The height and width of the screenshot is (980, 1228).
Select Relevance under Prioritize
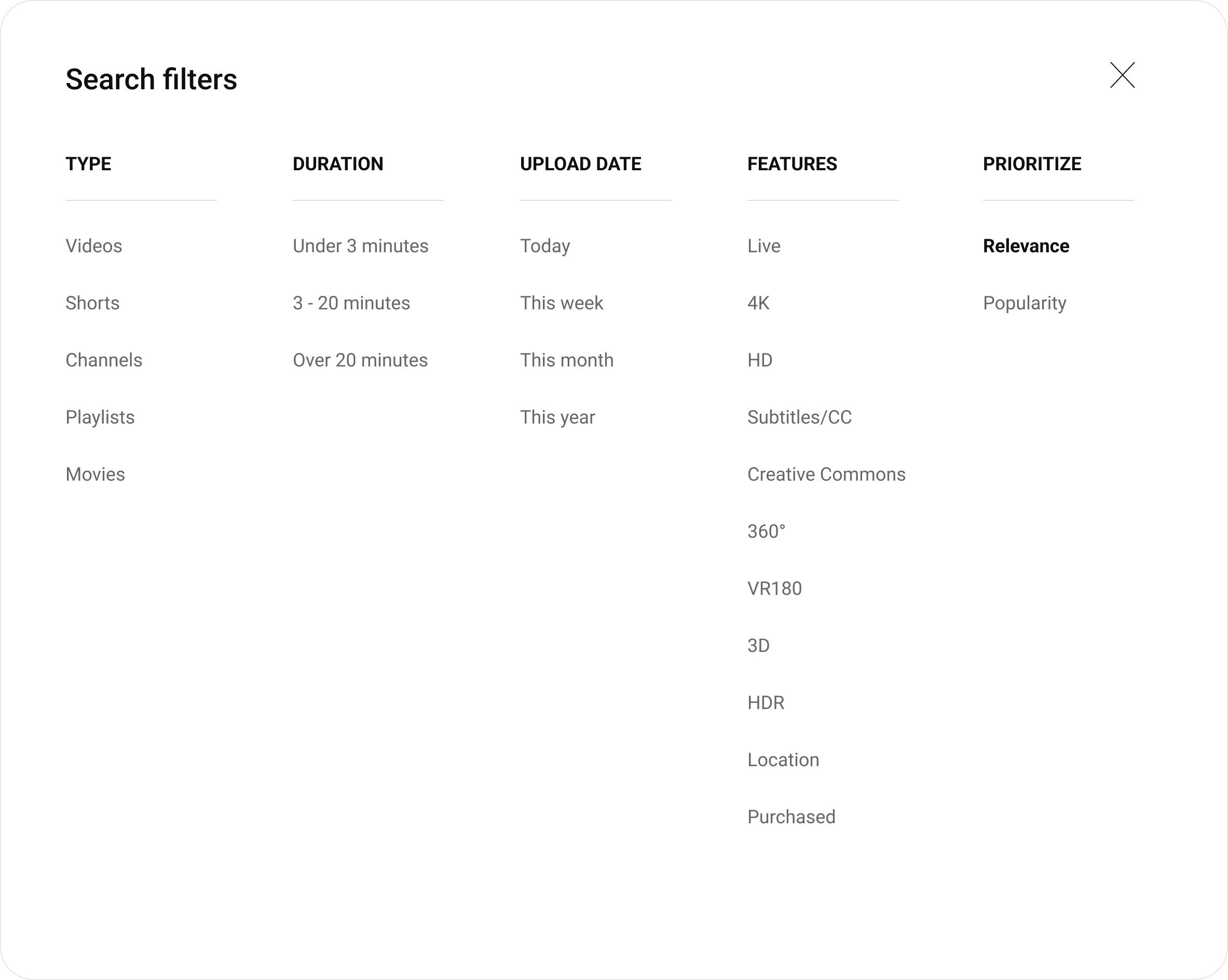pos(1027,246)
